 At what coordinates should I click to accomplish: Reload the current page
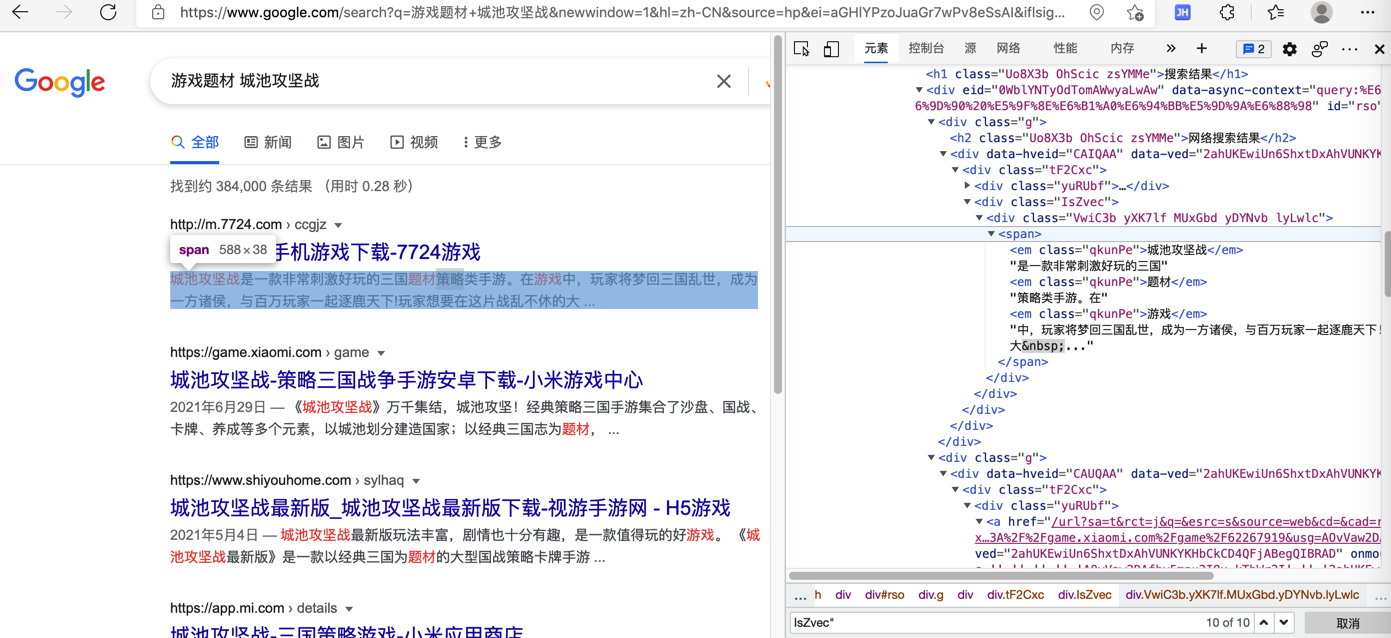click(108, 13)
